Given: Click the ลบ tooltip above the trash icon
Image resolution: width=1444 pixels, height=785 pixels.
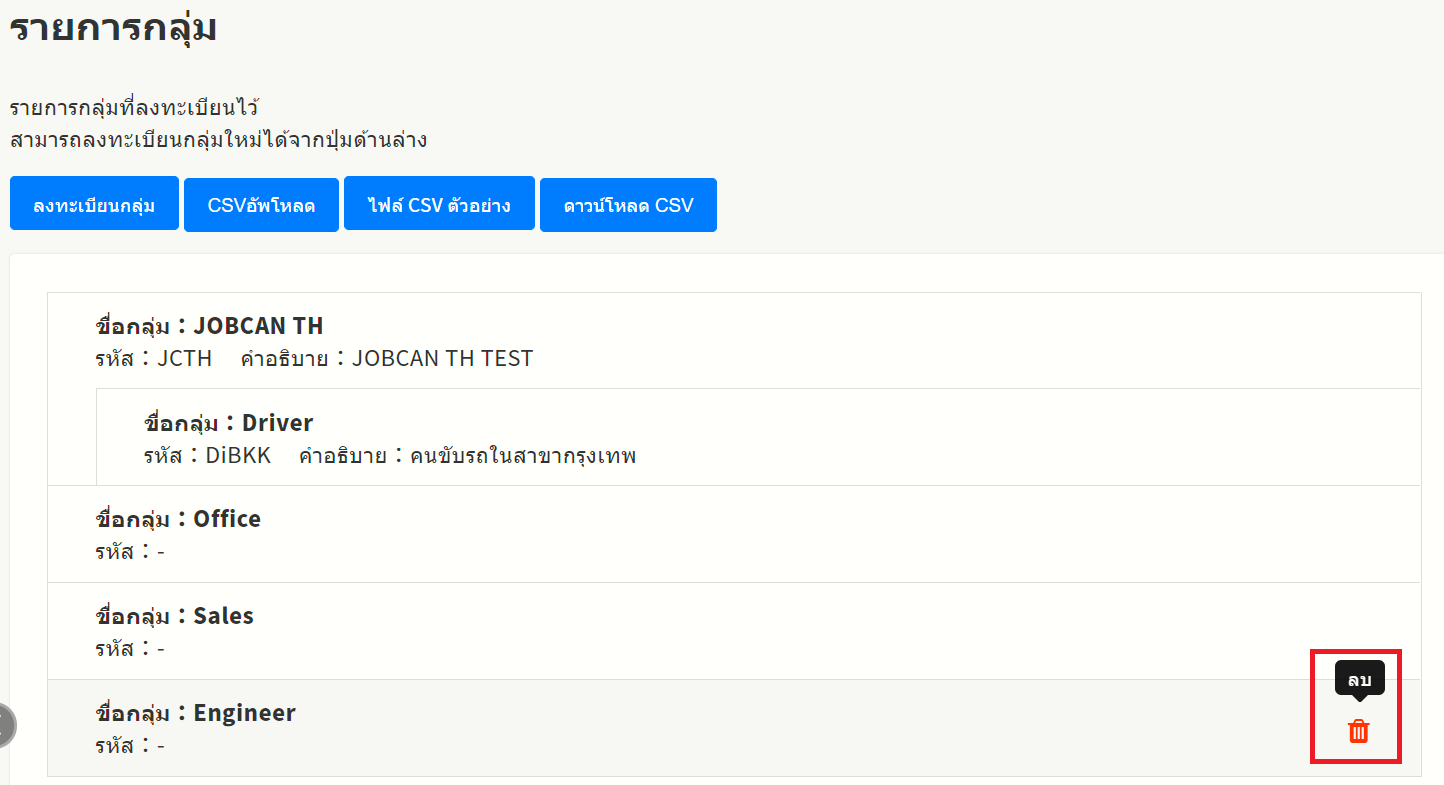Looking at the screenshot, I should [1359, 679].
